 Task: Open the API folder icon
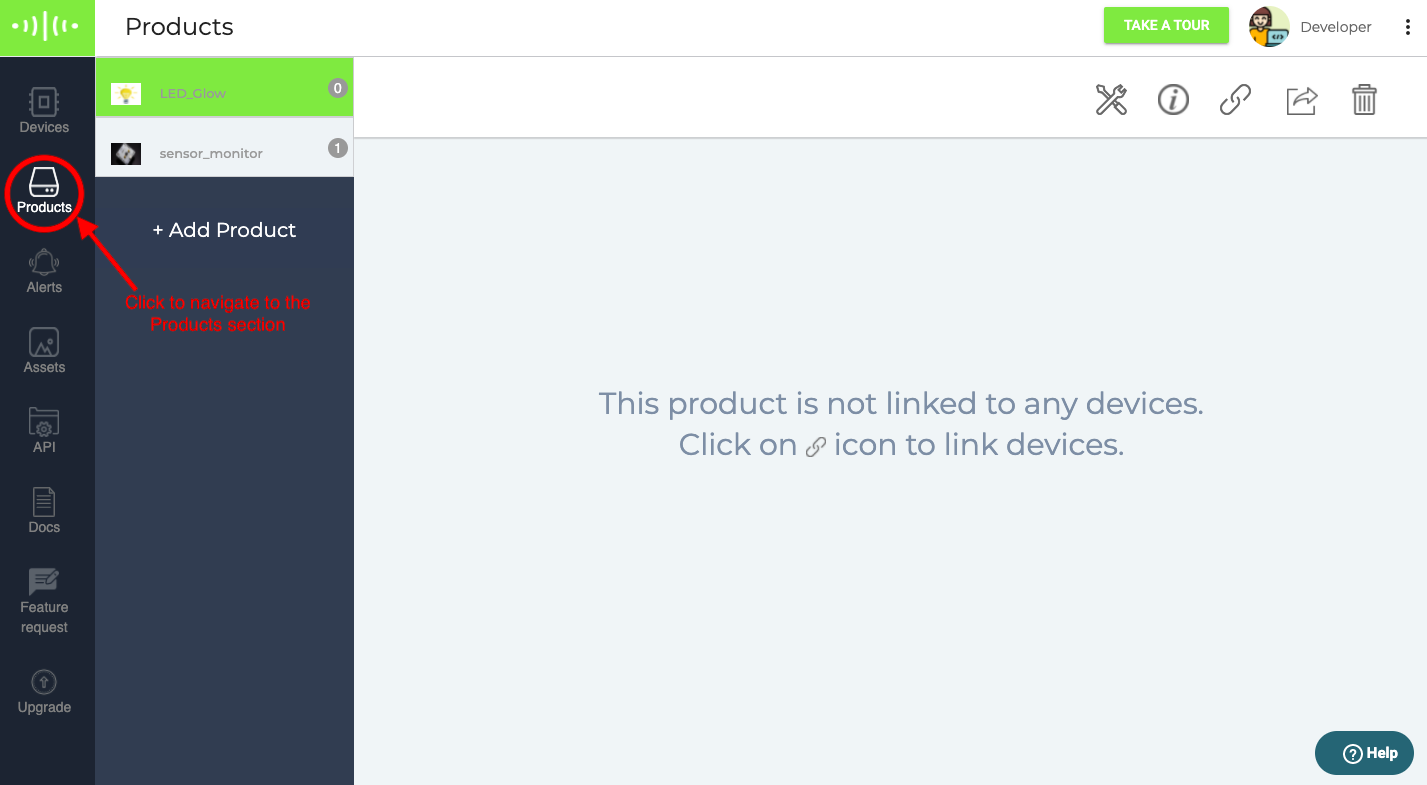pos(44,431)
